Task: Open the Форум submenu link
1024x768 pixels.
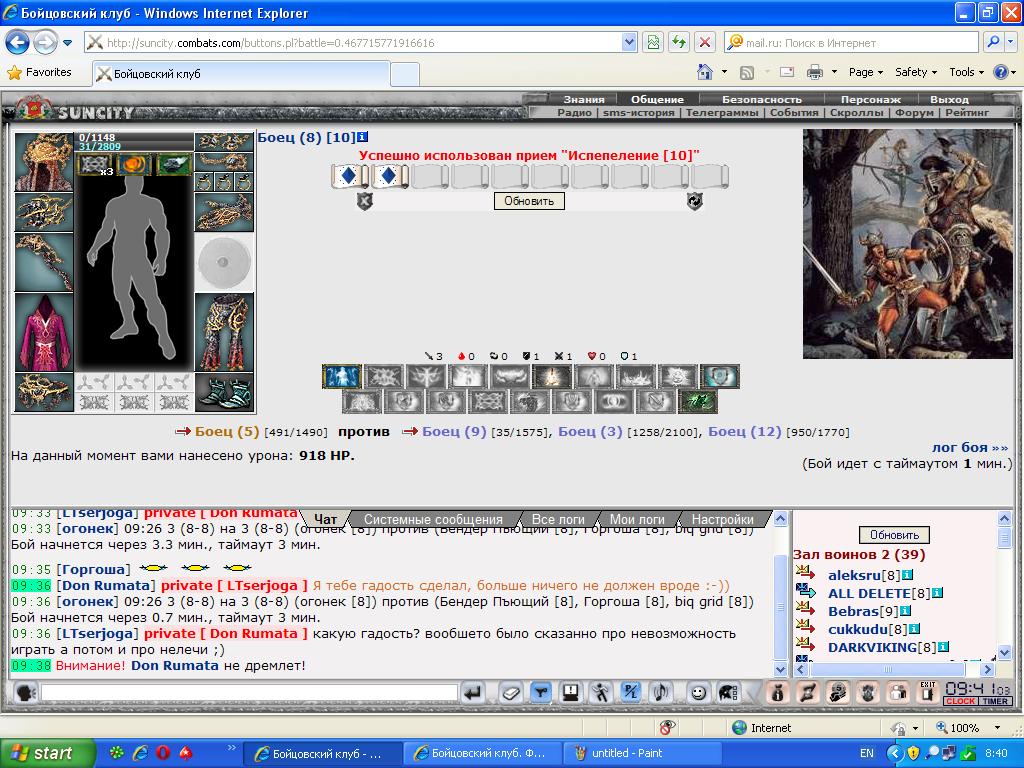Action: [914, 112]
